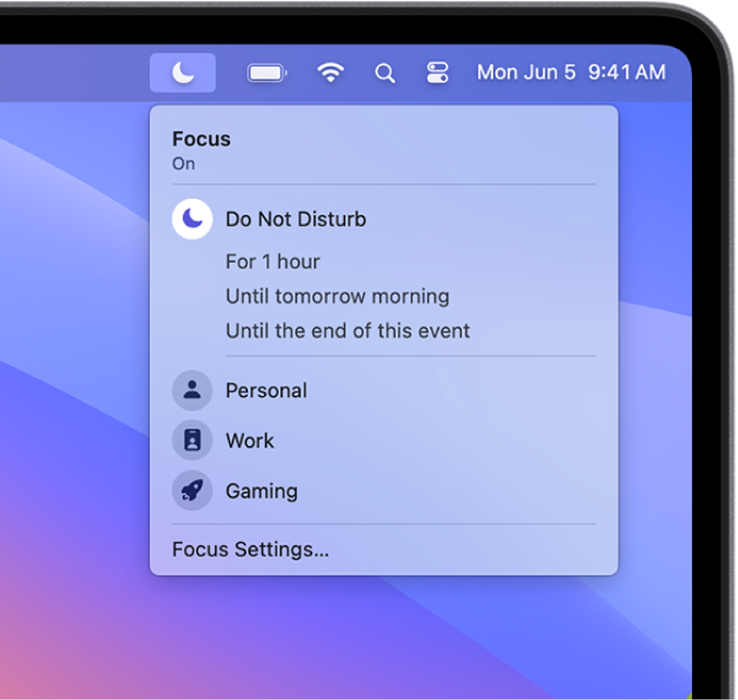Open the date and time clock
738x700 pixels.
pyautogui.click(x=571, y=72)
